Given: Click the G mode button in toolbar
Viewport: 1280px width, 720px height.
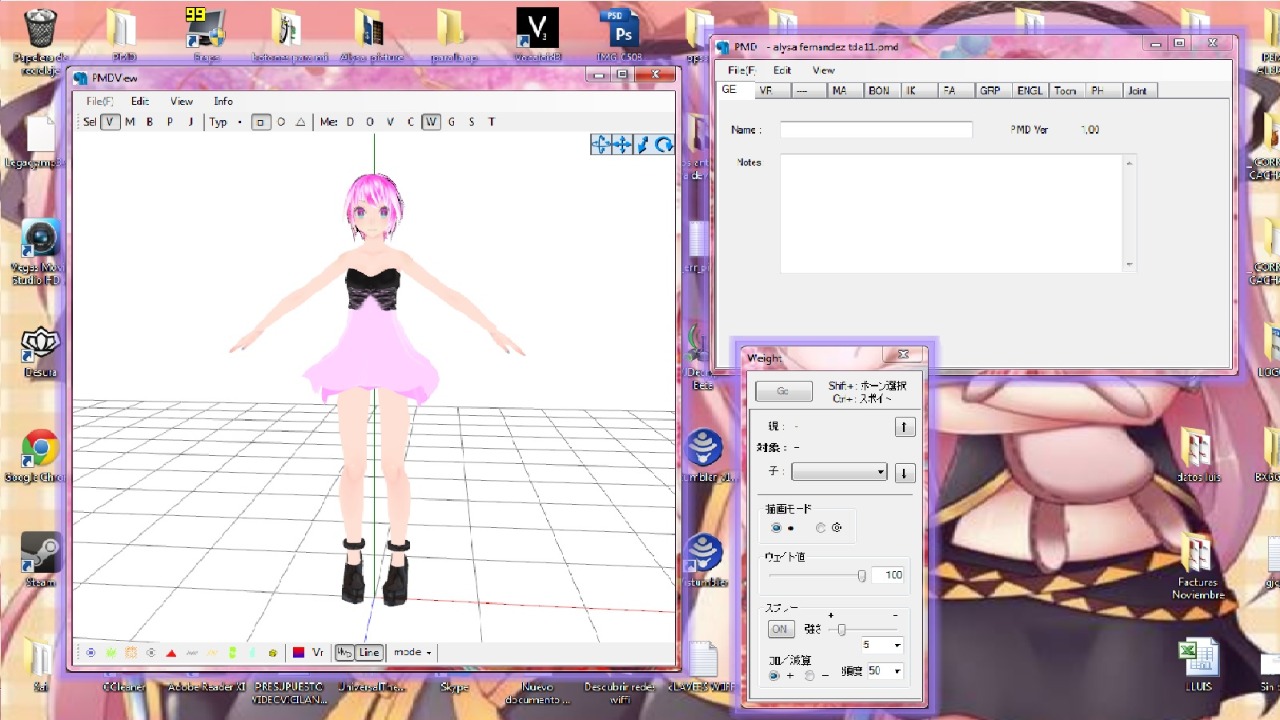Looking at the screenshot, I should [451, 122].
